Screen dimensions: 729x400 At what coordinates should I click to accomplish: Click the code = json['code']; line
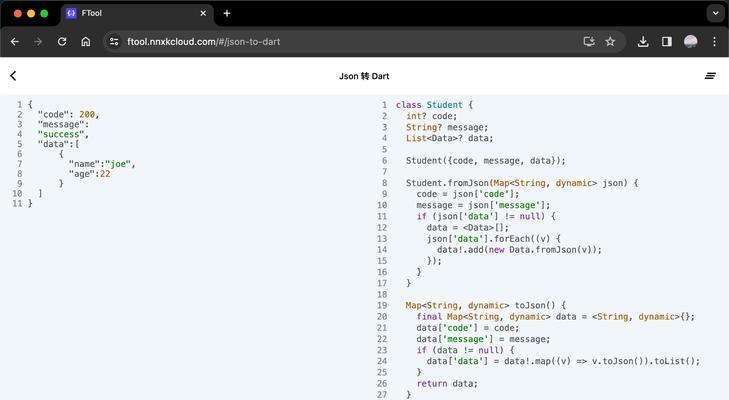(x=468, y=194)
